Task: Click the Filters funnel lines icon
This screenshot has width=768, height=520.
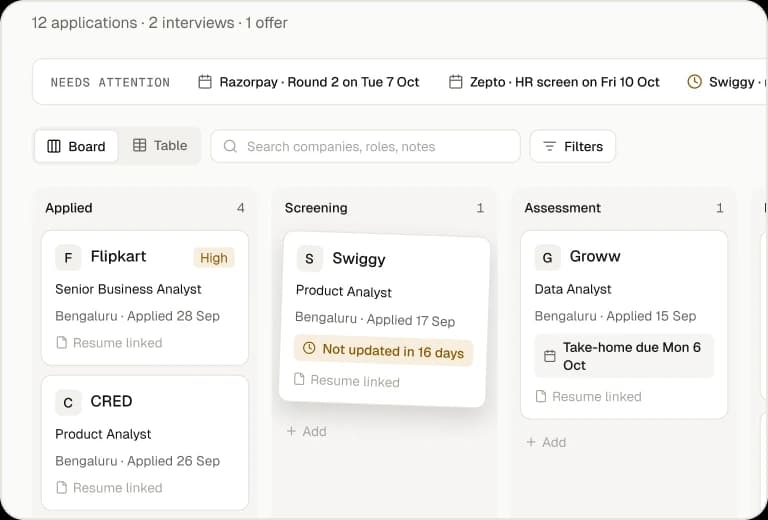Action: pyautogui.click(x=550, y=146)
